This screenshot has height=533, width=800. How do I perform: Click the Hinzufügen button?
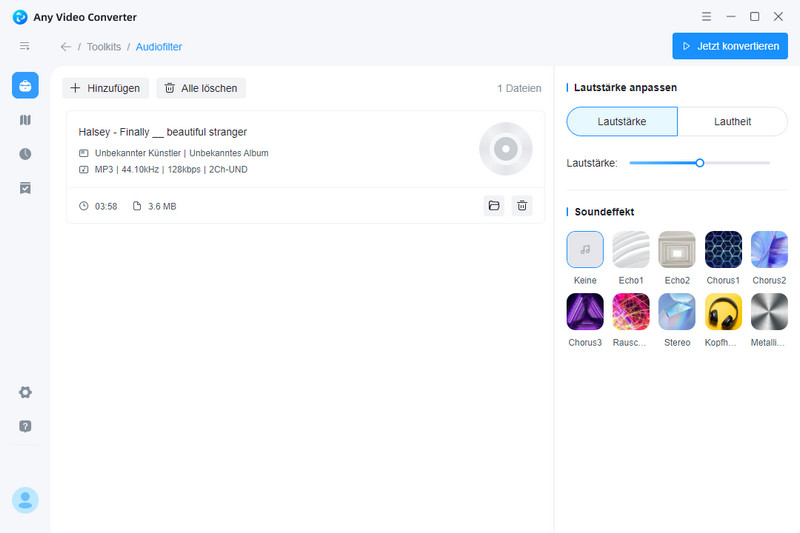(x=106, y=88)
